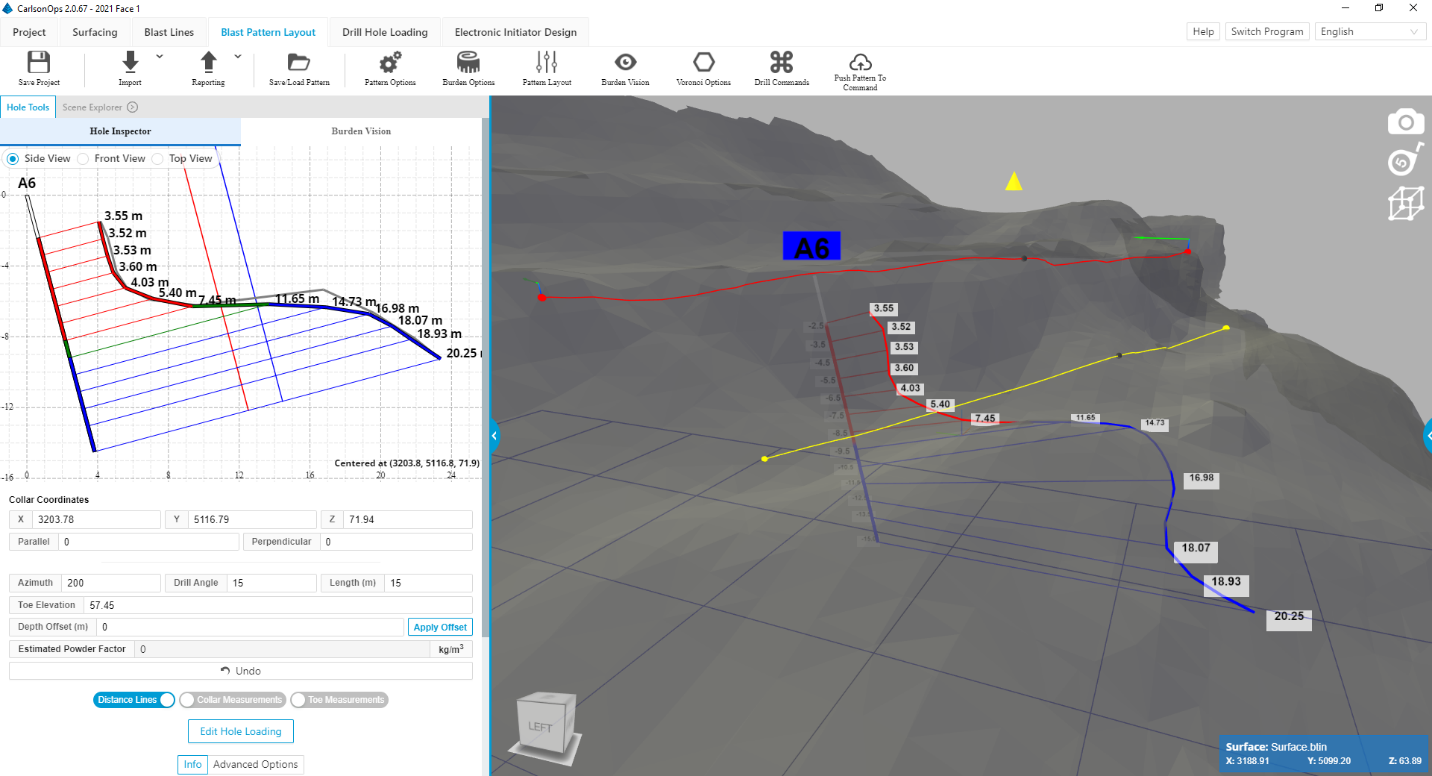Screen dimensions: 1432x776
Task: Open the Electronic Initiator Design tab
Action: click(515, 32)
